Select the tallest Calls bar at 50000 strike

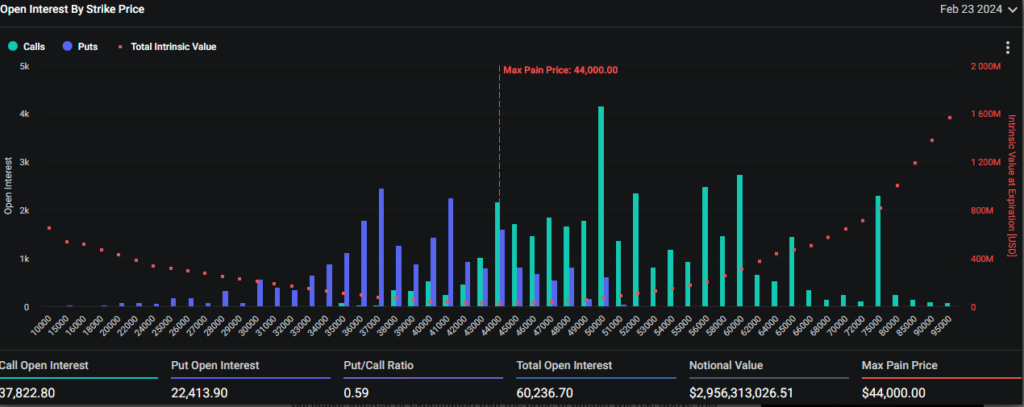[601, 206]
